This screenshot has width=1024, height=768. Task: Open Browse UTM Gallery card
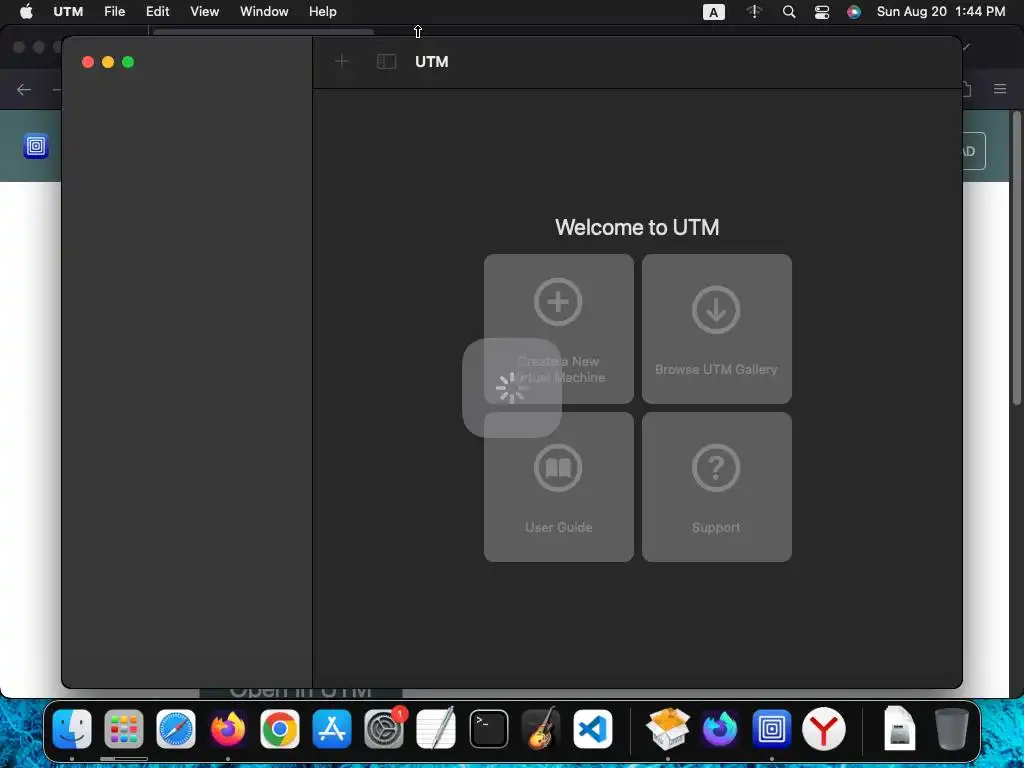(716, 328)
